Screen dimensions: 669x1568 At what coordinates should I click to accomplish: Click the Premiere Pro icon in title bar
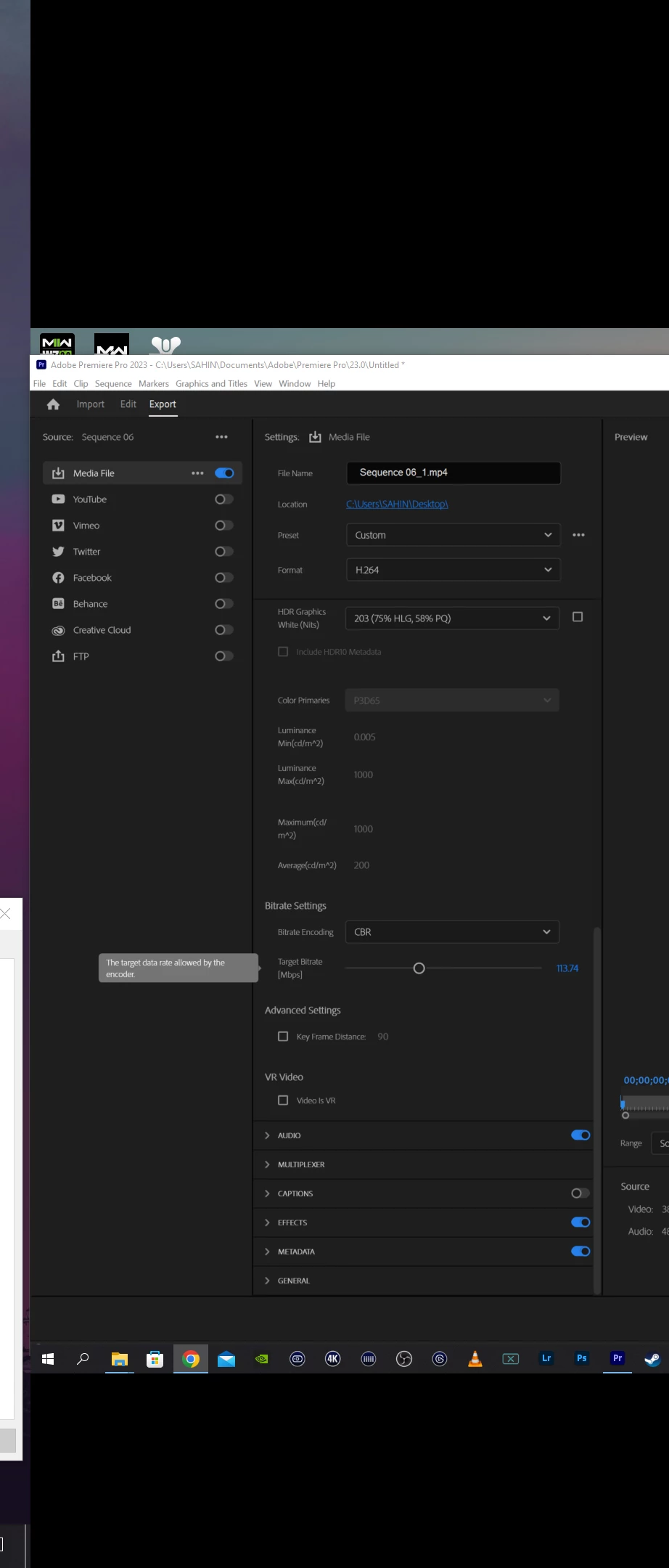[41, 364]
